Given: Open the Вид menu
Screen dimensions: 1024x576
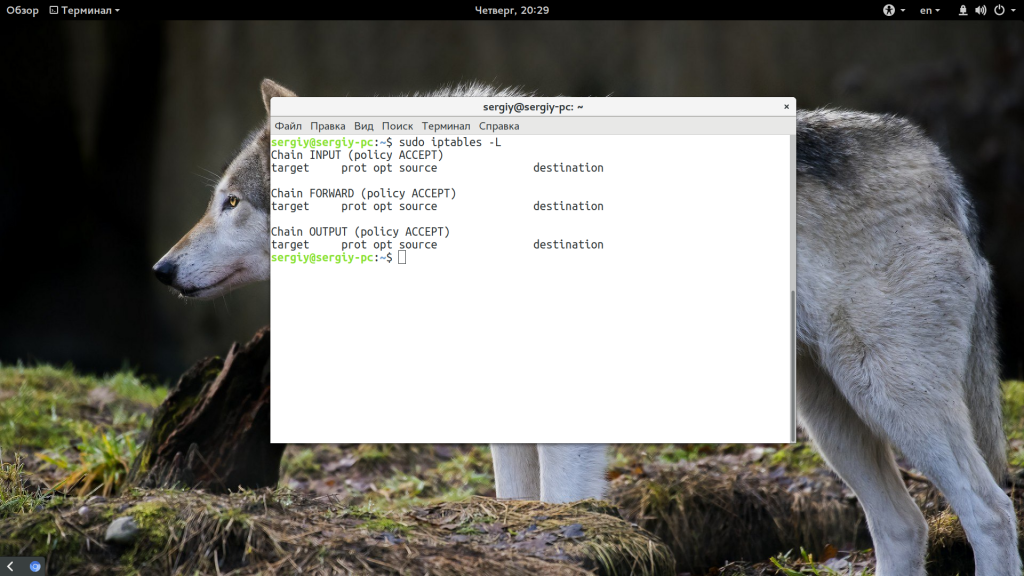Looking at the screenshot, I should point(363,126).
